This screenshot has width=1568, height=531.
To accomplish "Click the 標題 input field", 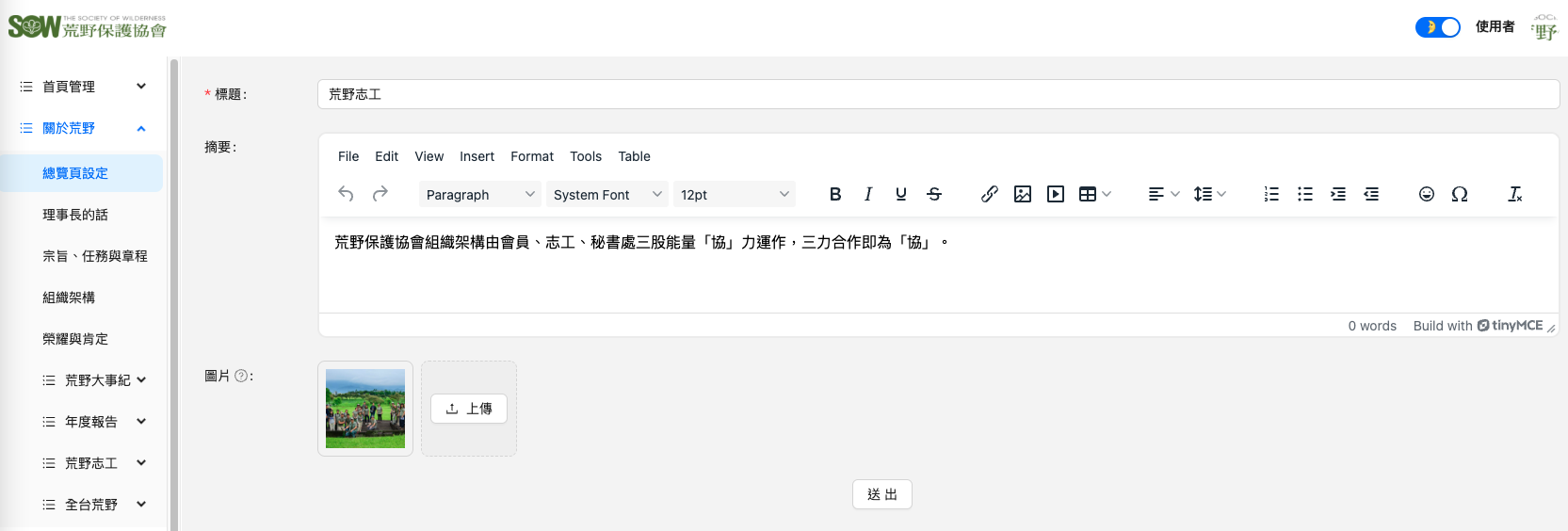I will 937,94.
